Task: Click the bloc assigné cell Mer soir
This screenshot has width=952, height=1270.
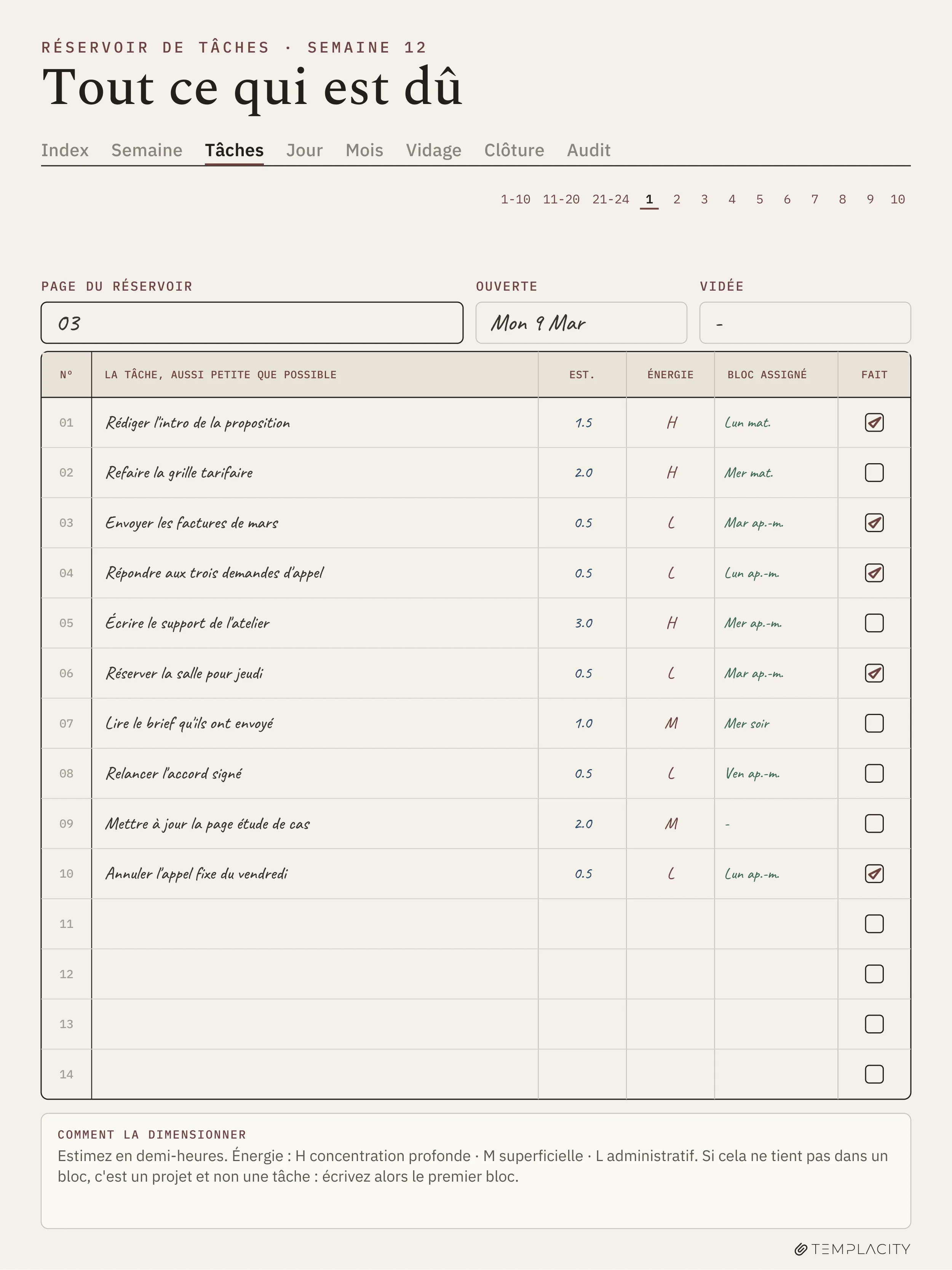Action: [747, 723]
